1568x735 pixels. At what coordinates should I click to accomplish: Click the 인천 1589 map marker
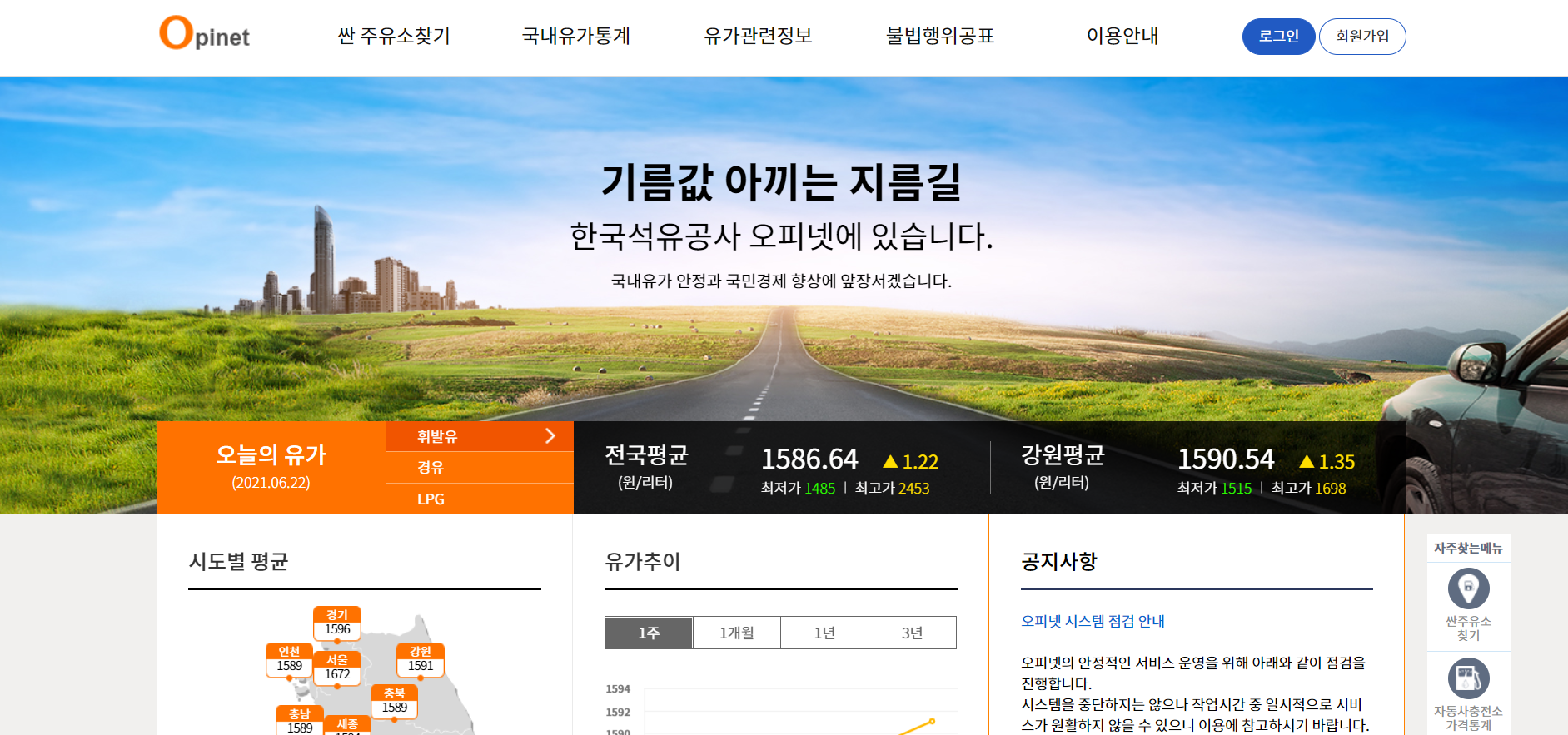pyautogui.click(x=289, y=659)
